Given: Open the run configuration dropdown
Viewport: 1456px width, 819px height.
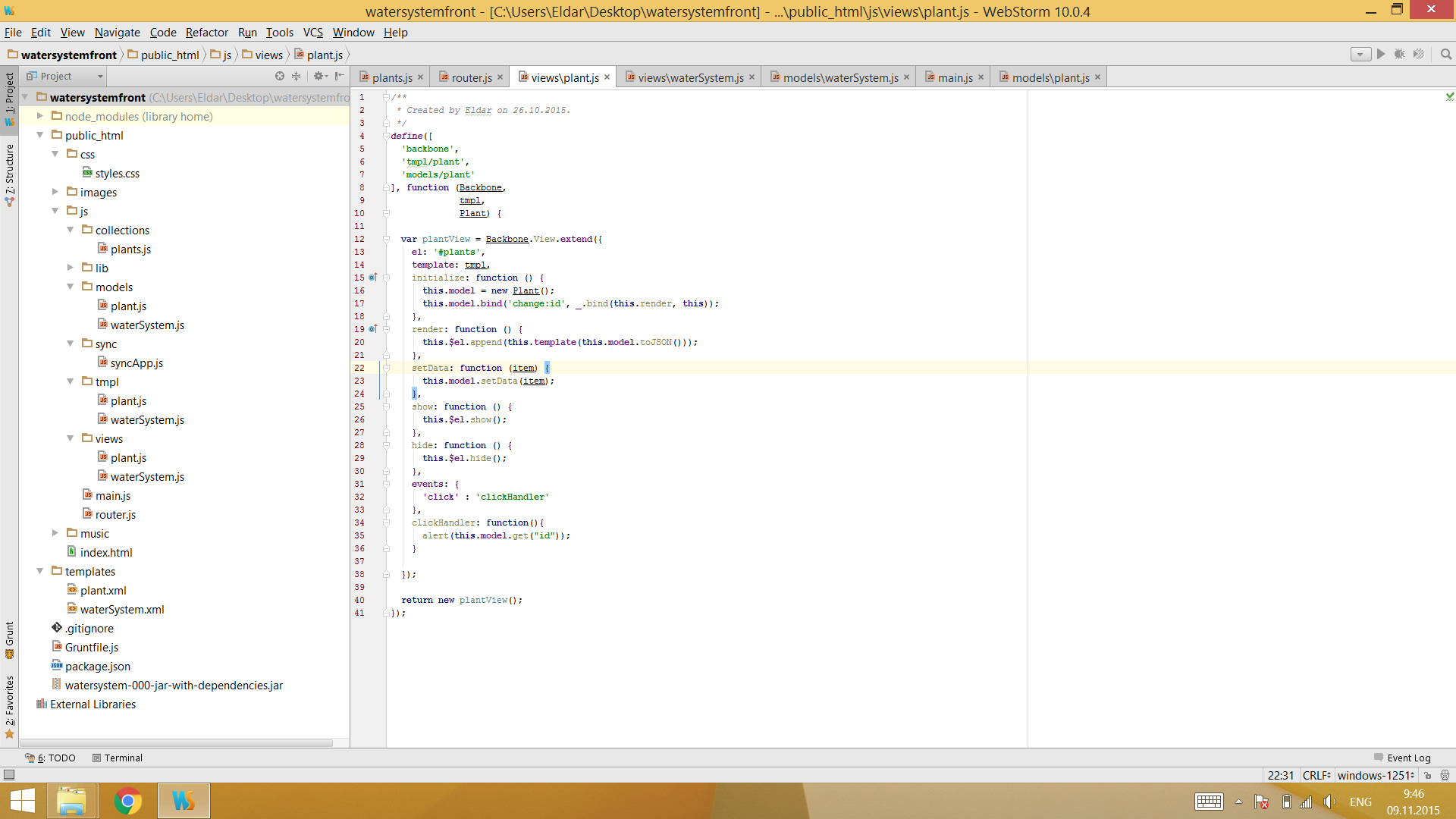Looking at the screenshot, I should point(1360,54).
